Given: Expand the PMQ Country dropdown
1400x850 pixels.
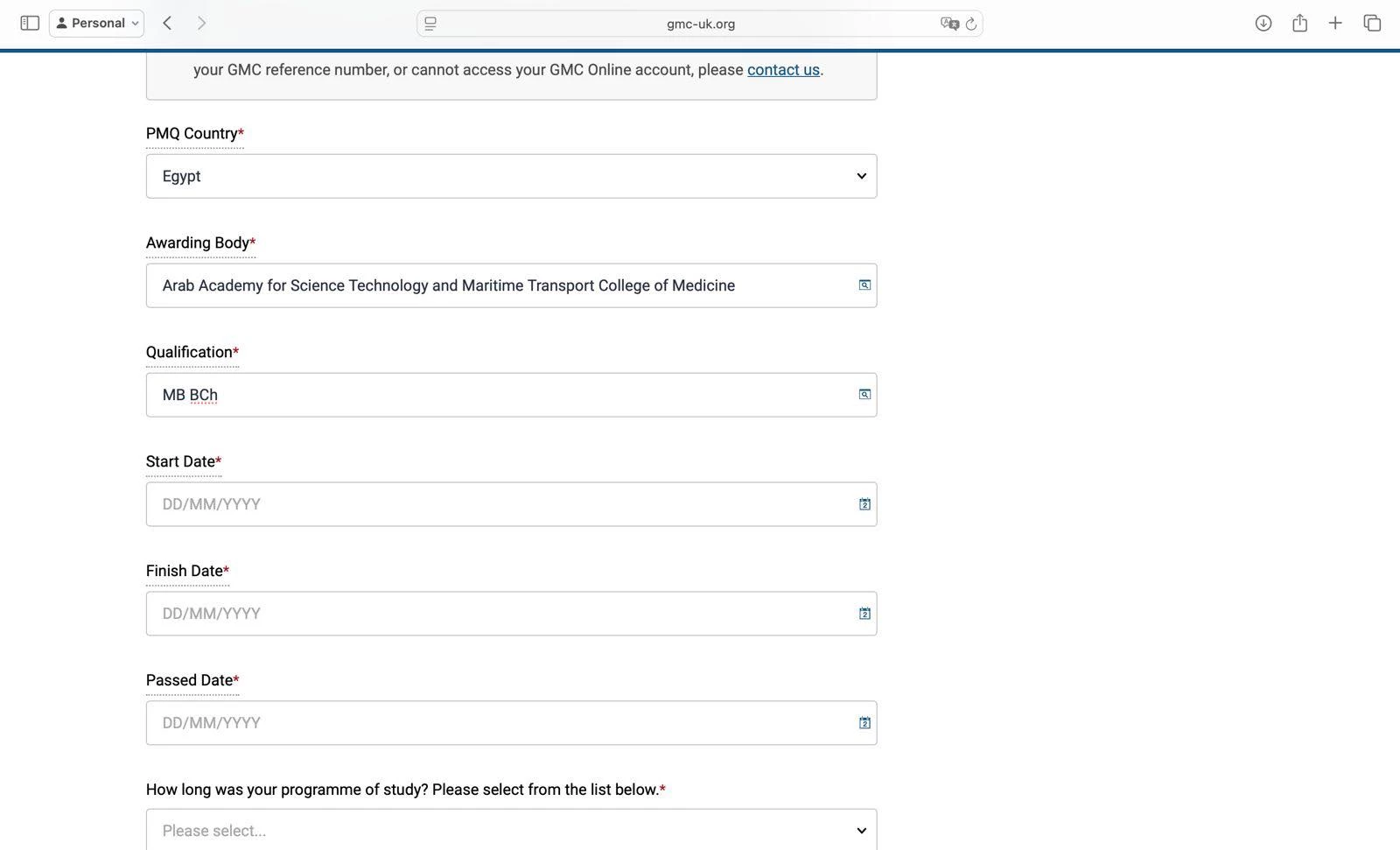Looking at the screenshot, I should (511, 176).
